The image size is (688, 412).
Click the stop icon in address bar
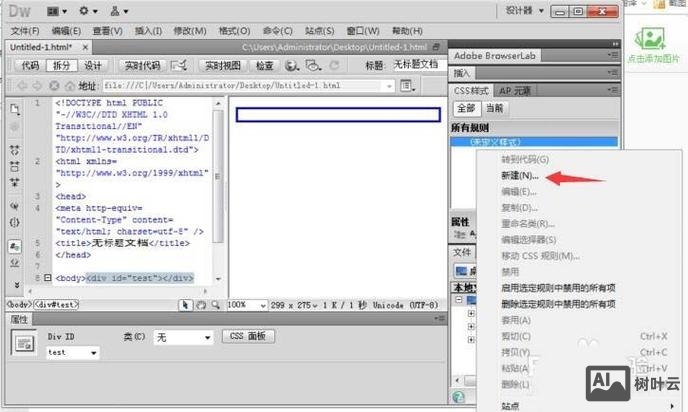point(54,86)
